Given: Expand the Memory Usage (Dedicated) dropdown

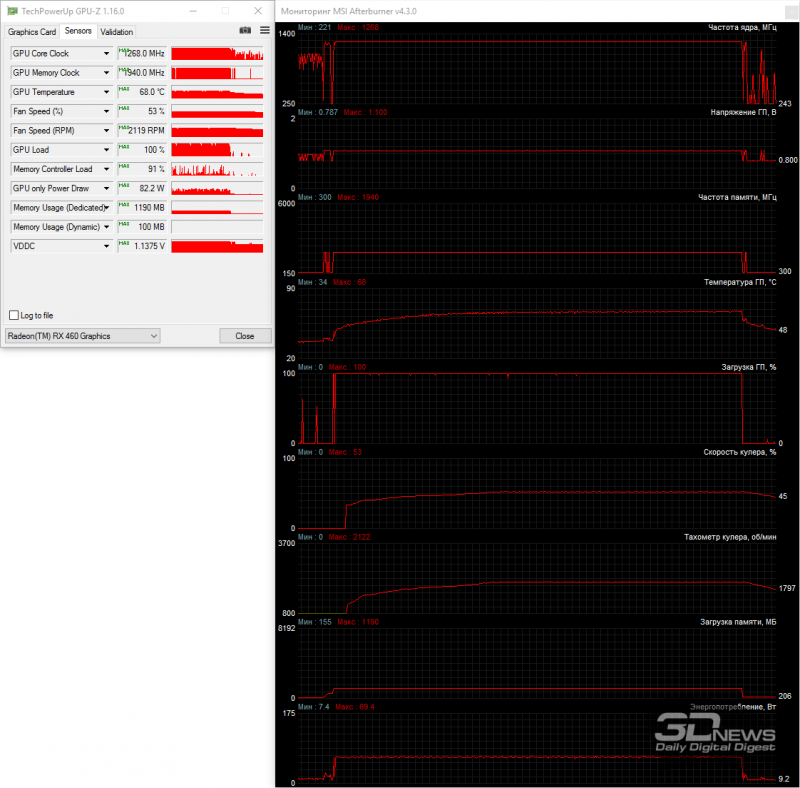Looking at the screenshot, I should point(106,208).
